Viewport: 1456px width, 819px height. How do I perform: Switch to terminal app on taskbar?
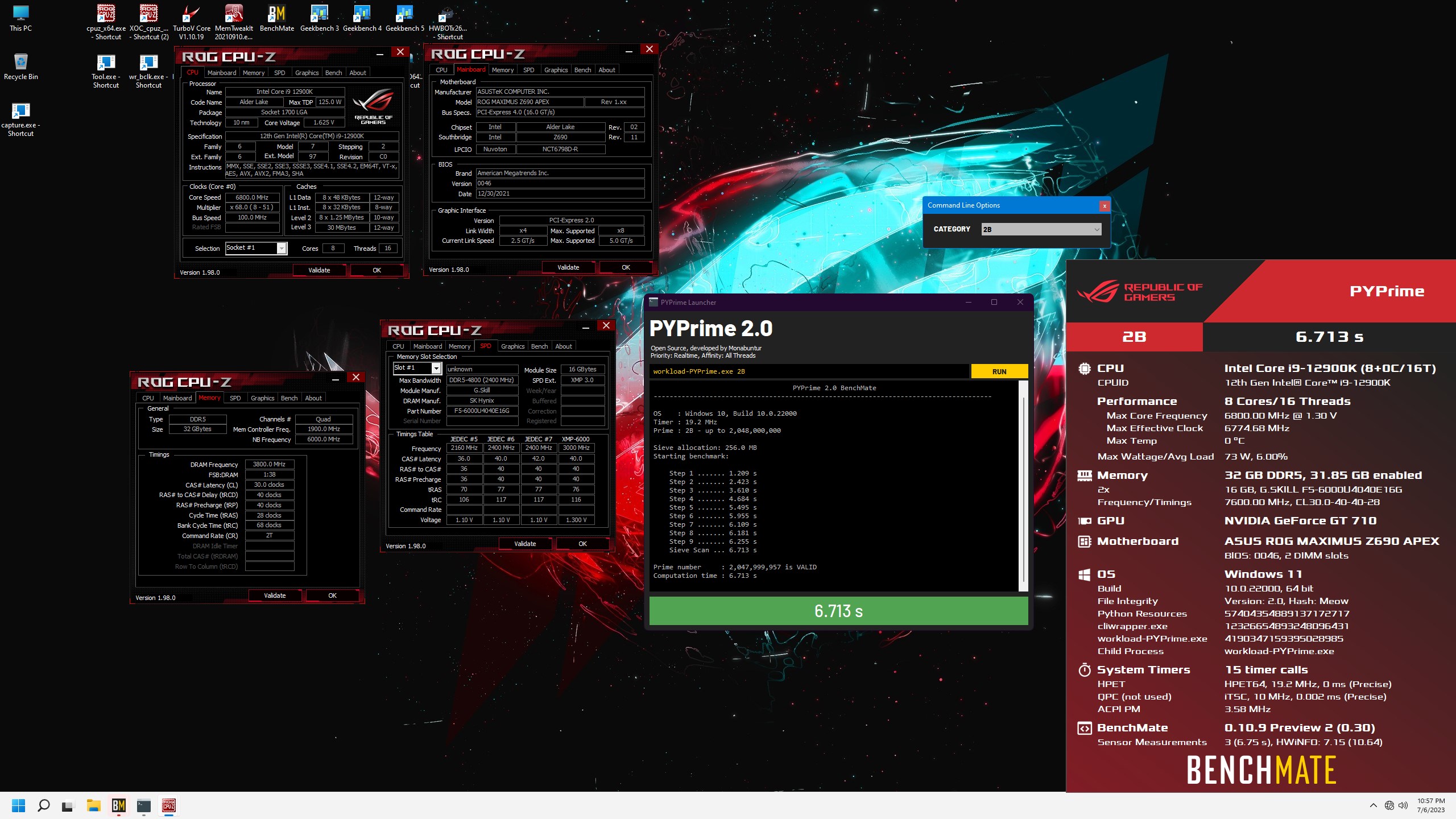(x=143, y=805)
